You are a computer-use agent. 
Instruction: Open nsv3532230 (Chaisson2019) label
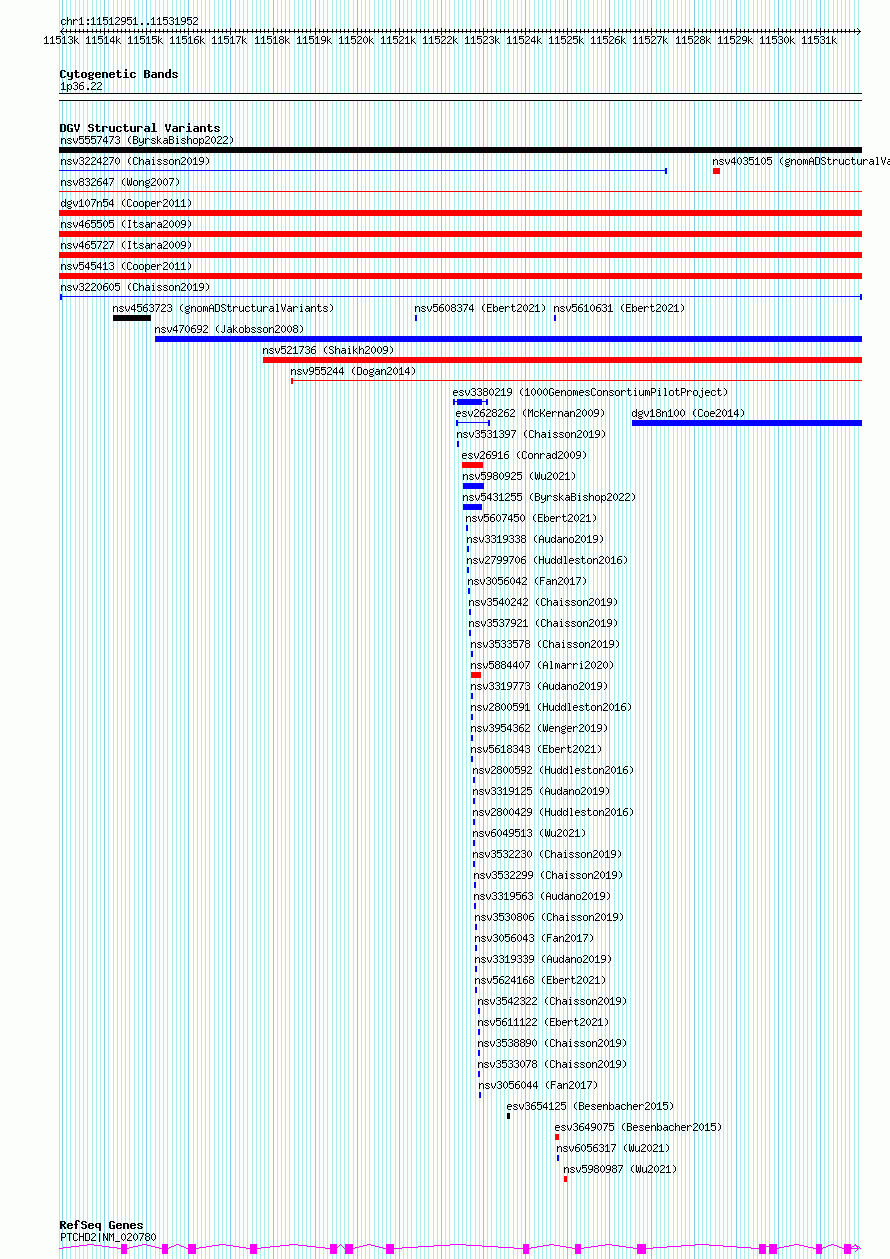(547, 854)
